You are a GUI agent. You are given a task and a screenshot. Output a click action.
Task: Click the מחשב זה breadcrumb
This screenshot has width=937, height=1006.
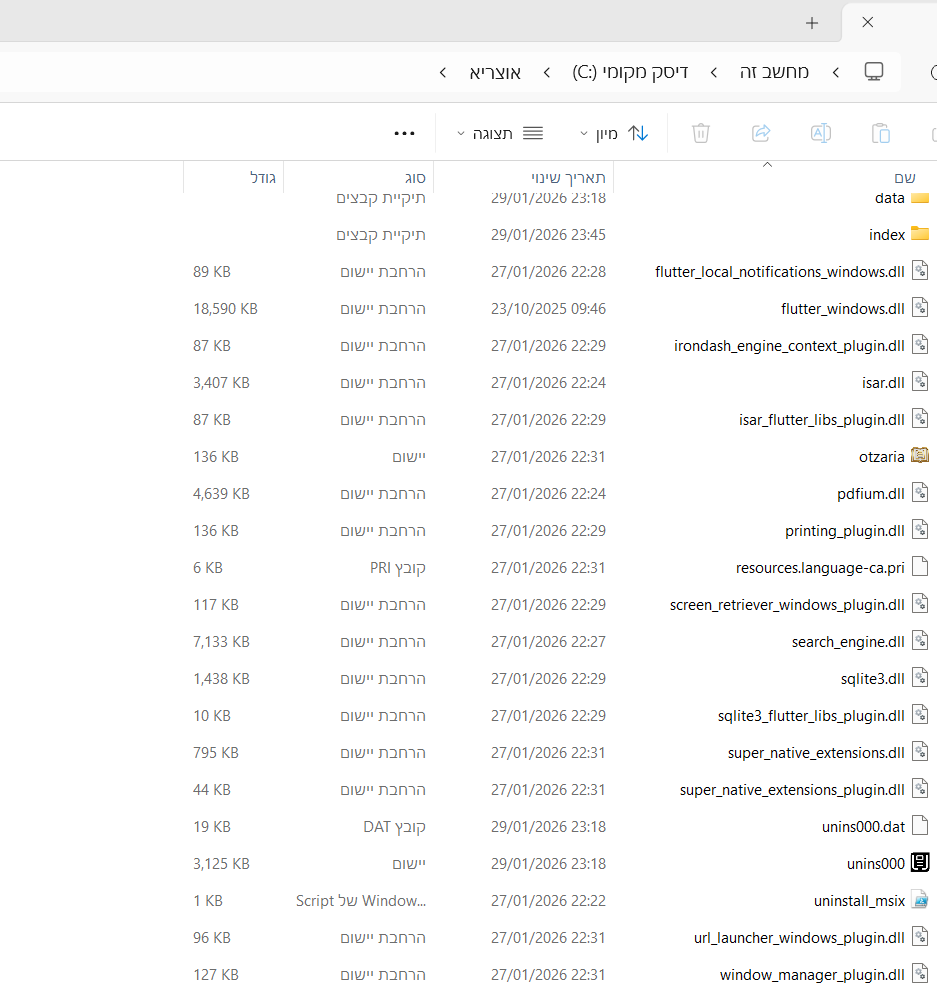(x=774, y=72)
